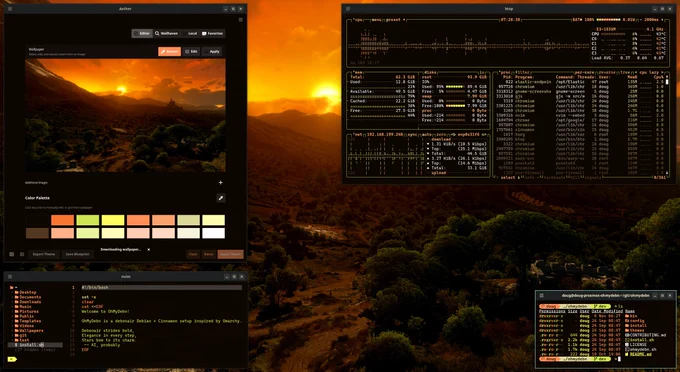Add an additional image with the plus icon
Image resolution: width=680 pixels, height=372 pixels.
[221, 183]
